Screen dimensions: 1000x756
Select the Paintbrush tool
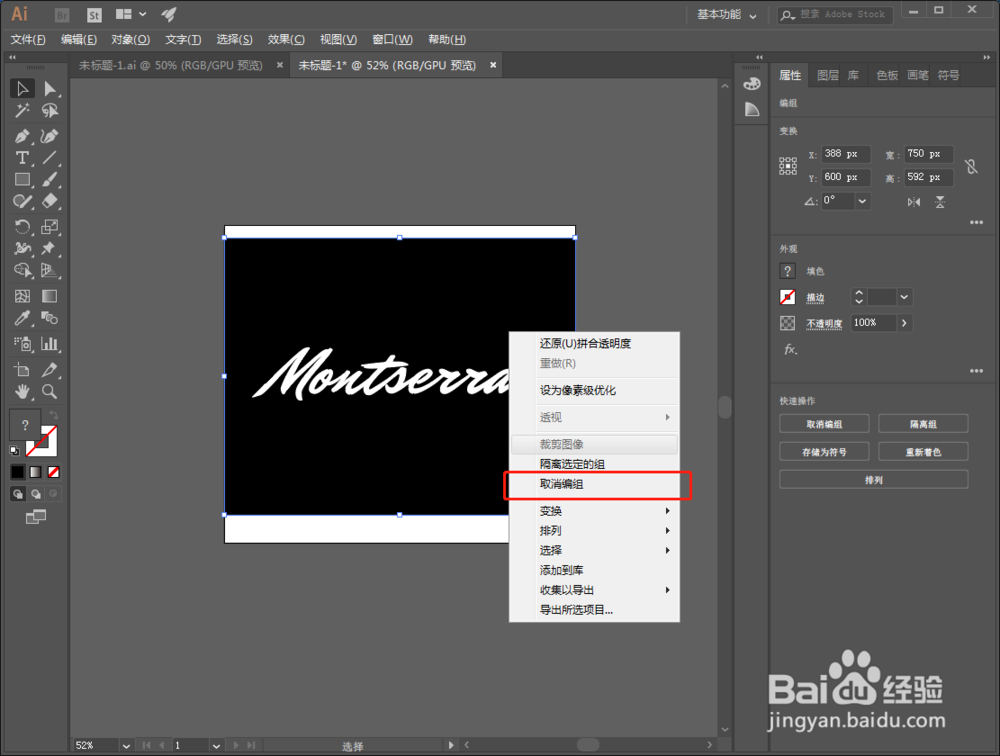tap(50, 180)
